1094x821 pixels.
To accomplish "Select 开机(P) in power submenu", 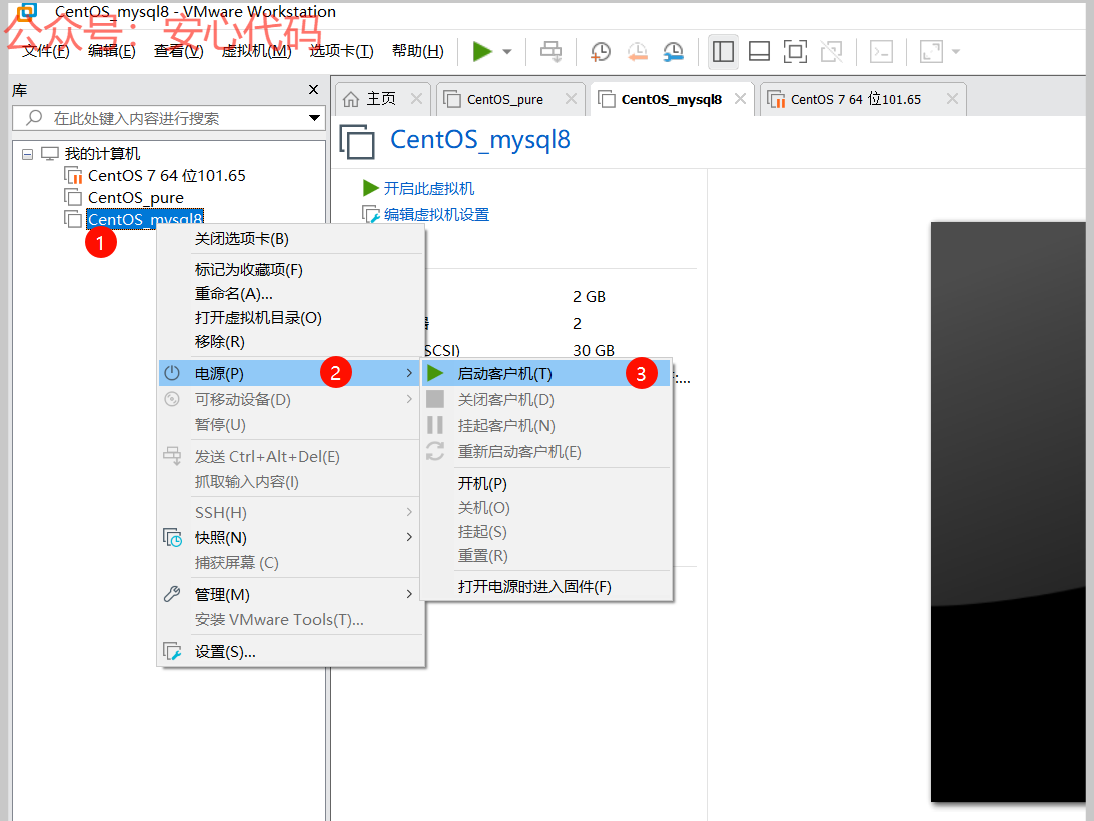I will (x=546, y=483).
